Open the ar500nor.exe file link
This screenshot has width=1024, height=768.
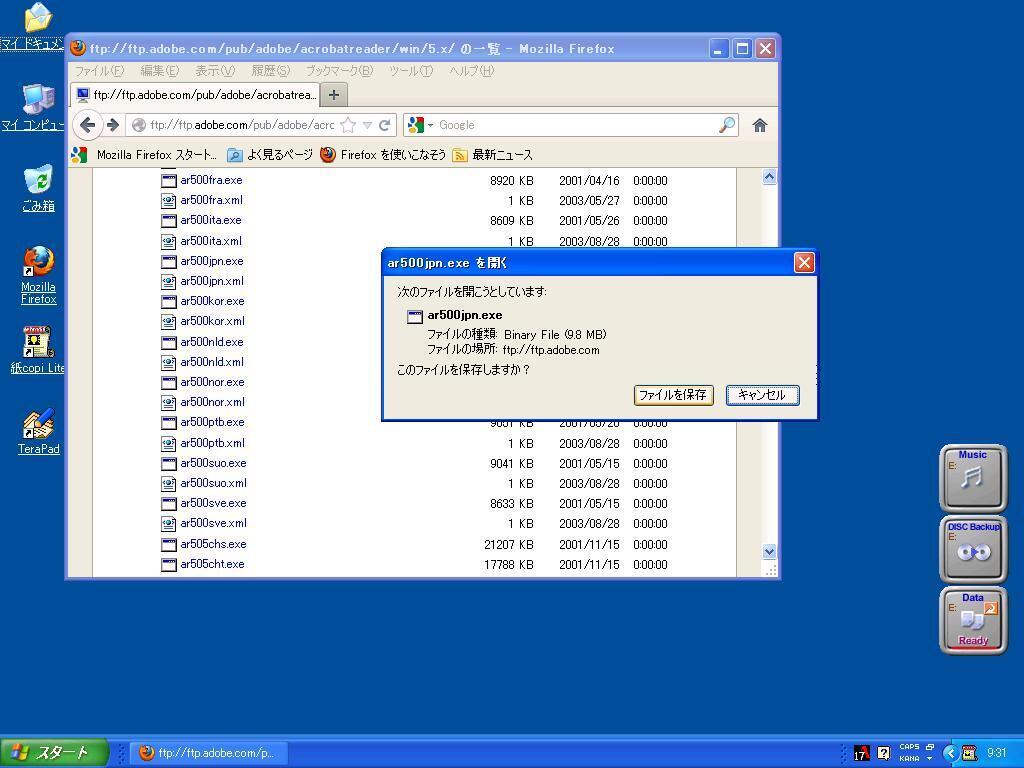point(212,381)
